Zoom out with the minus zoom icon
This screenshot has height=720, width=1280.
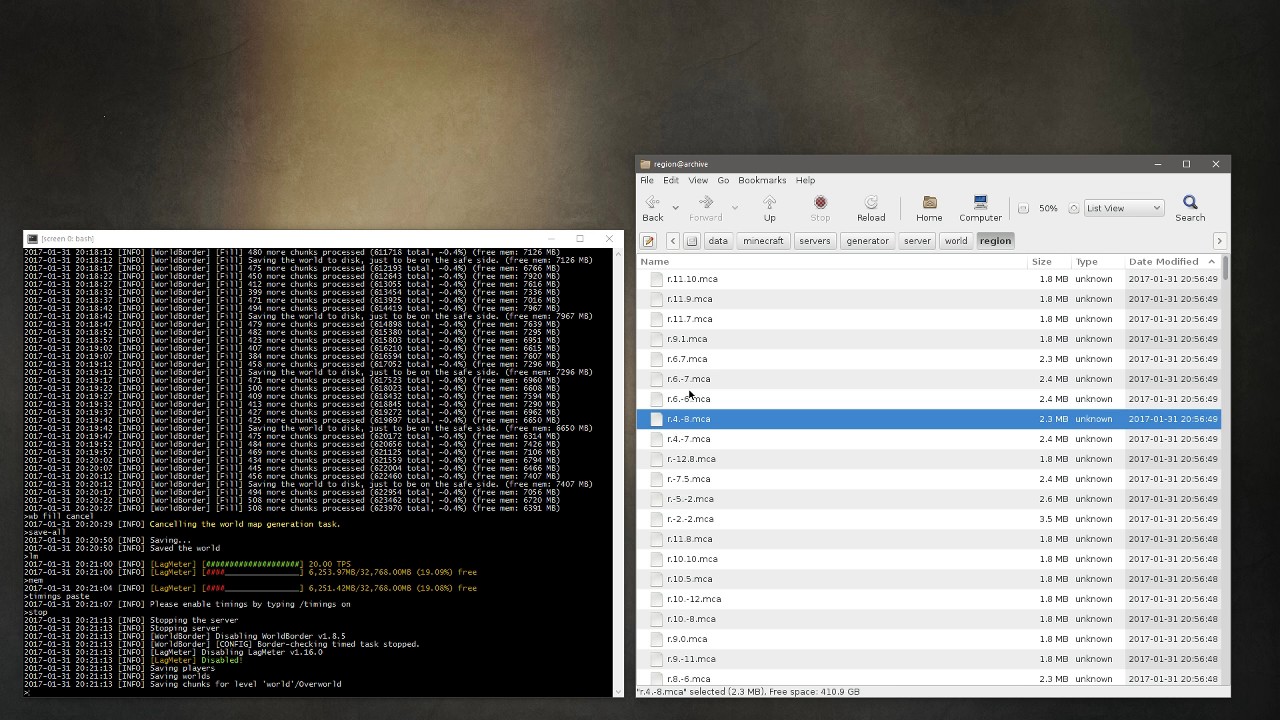pyautogui.click(x=1023, y=208)
